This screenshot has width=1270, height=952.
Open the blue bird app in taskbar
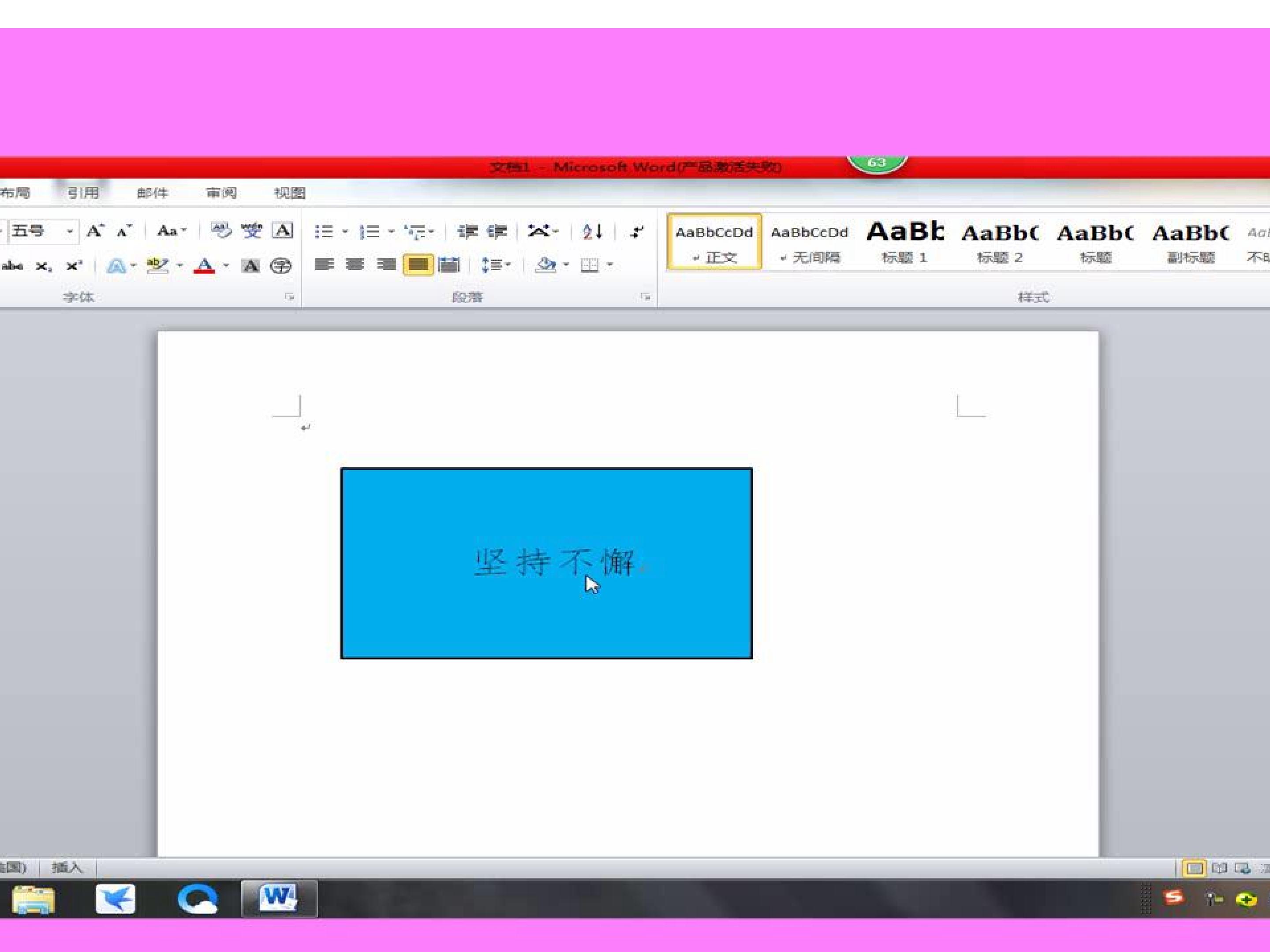coord(116,899)
